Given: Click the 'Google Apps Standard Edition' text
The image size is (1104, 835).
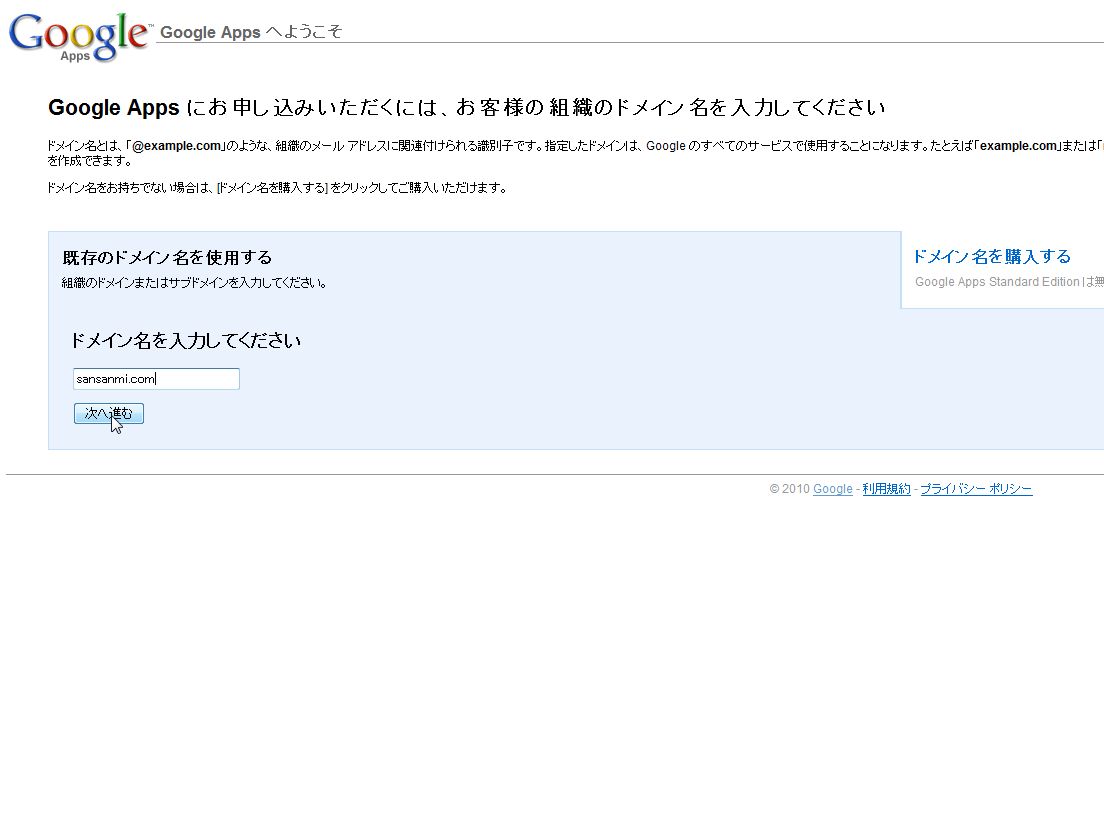Looking at the screenshot, I should pos(997,282).
